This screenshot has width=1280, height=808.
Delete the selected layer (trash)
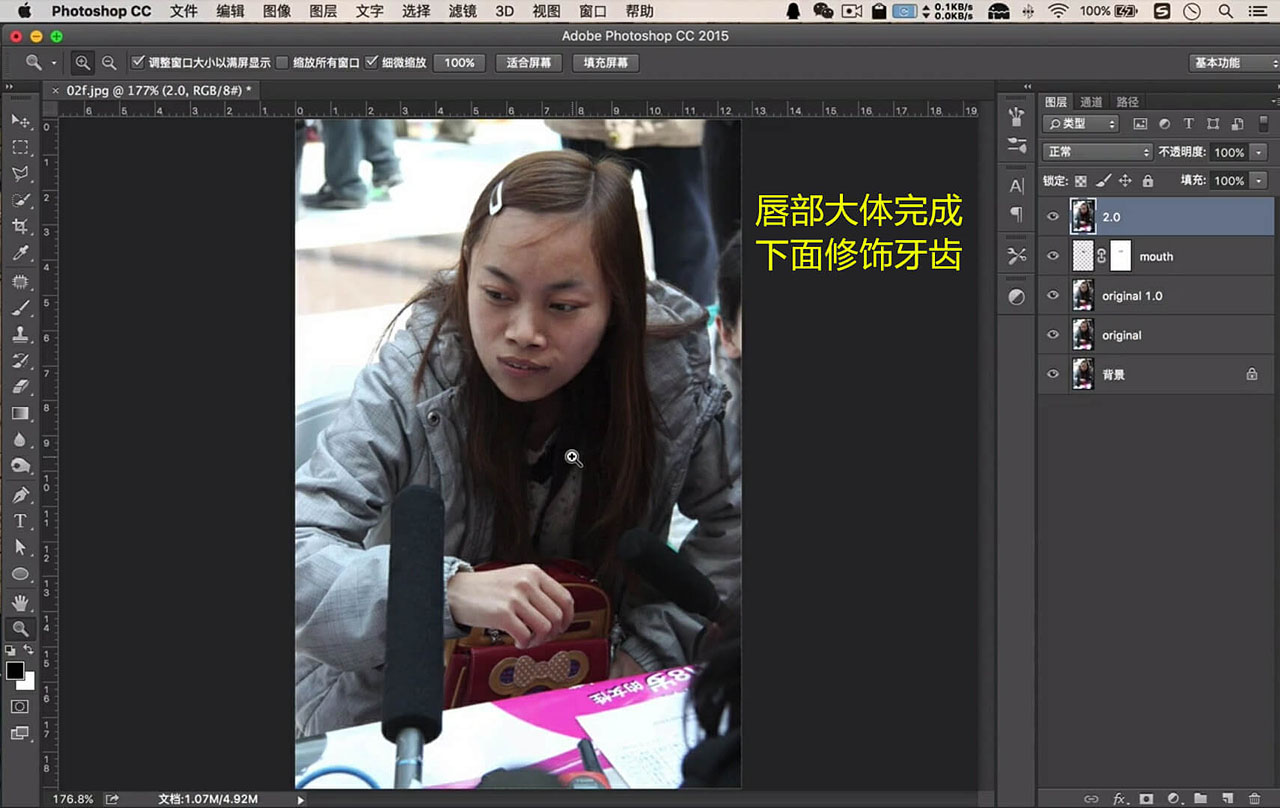(x=1254, y=799)
